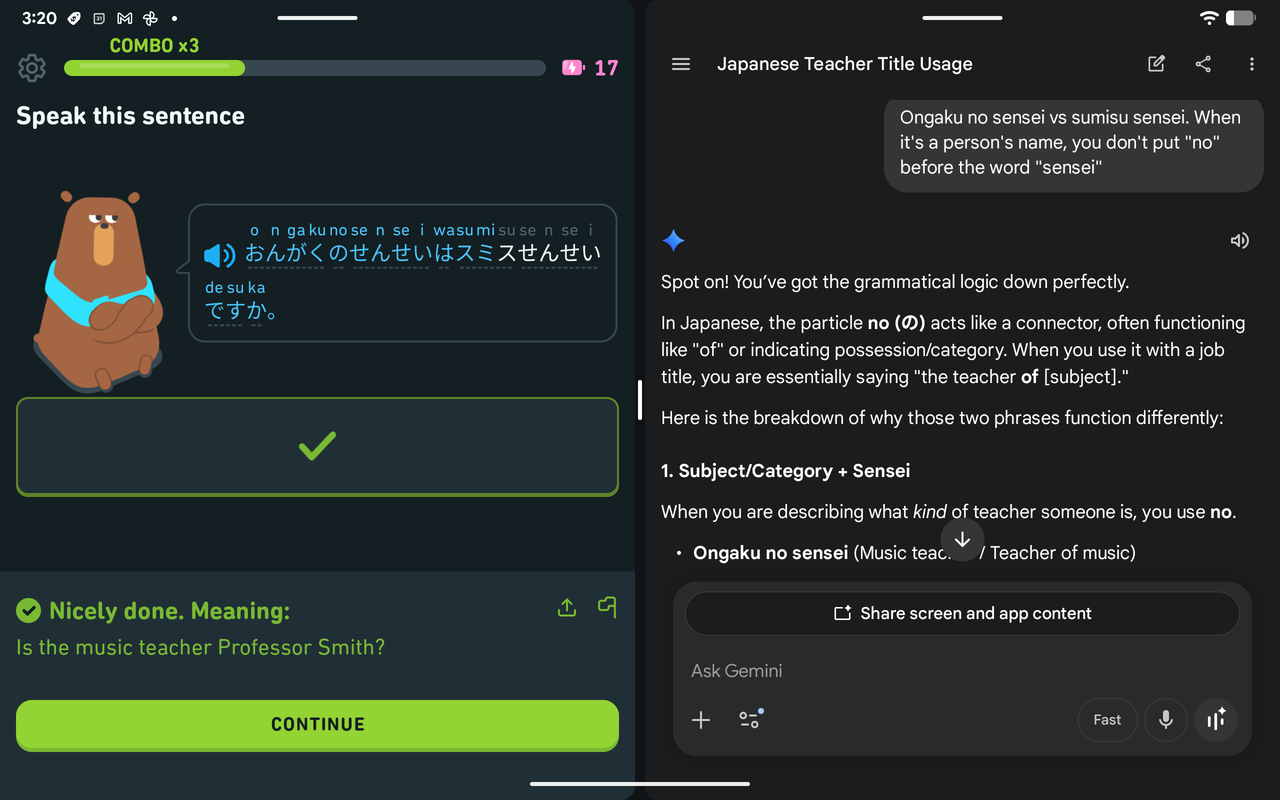Tap the 3:20 clock in the status bar
This screenshot has width=1280, height=800.
(x=39, y=18)
